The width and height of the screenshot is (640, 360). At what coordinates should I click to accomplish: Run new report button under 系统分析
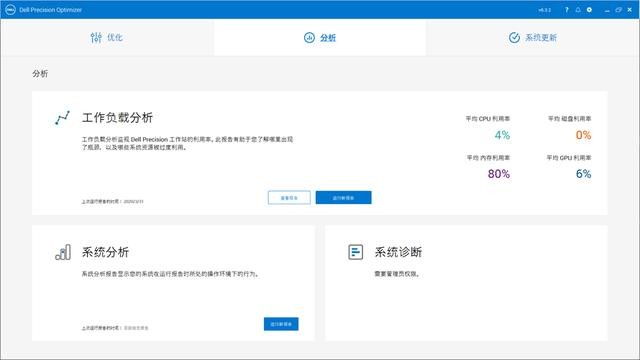[x=281, y=324]
